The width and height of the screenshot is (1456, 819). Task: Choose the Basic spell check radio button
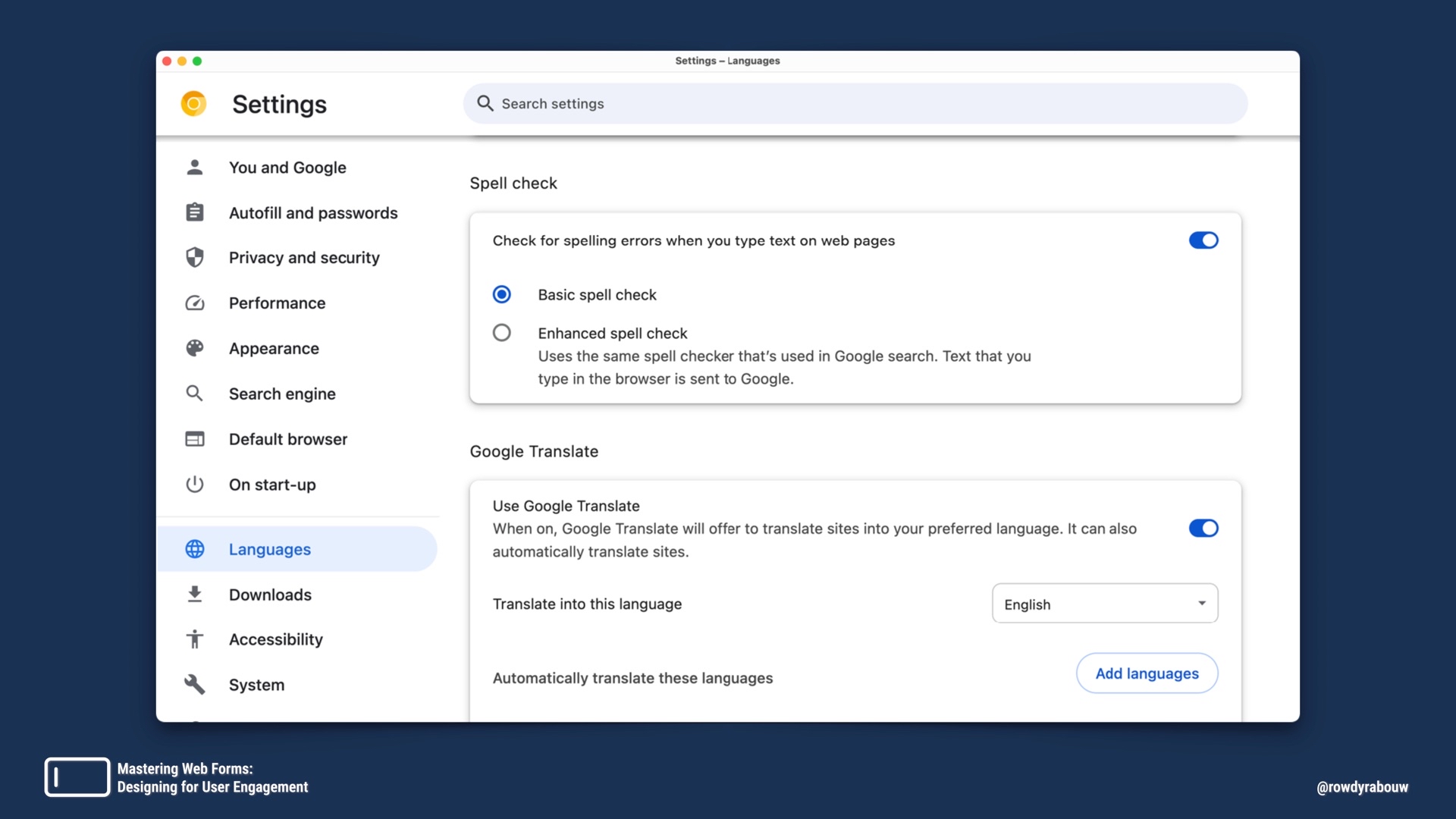502,294
